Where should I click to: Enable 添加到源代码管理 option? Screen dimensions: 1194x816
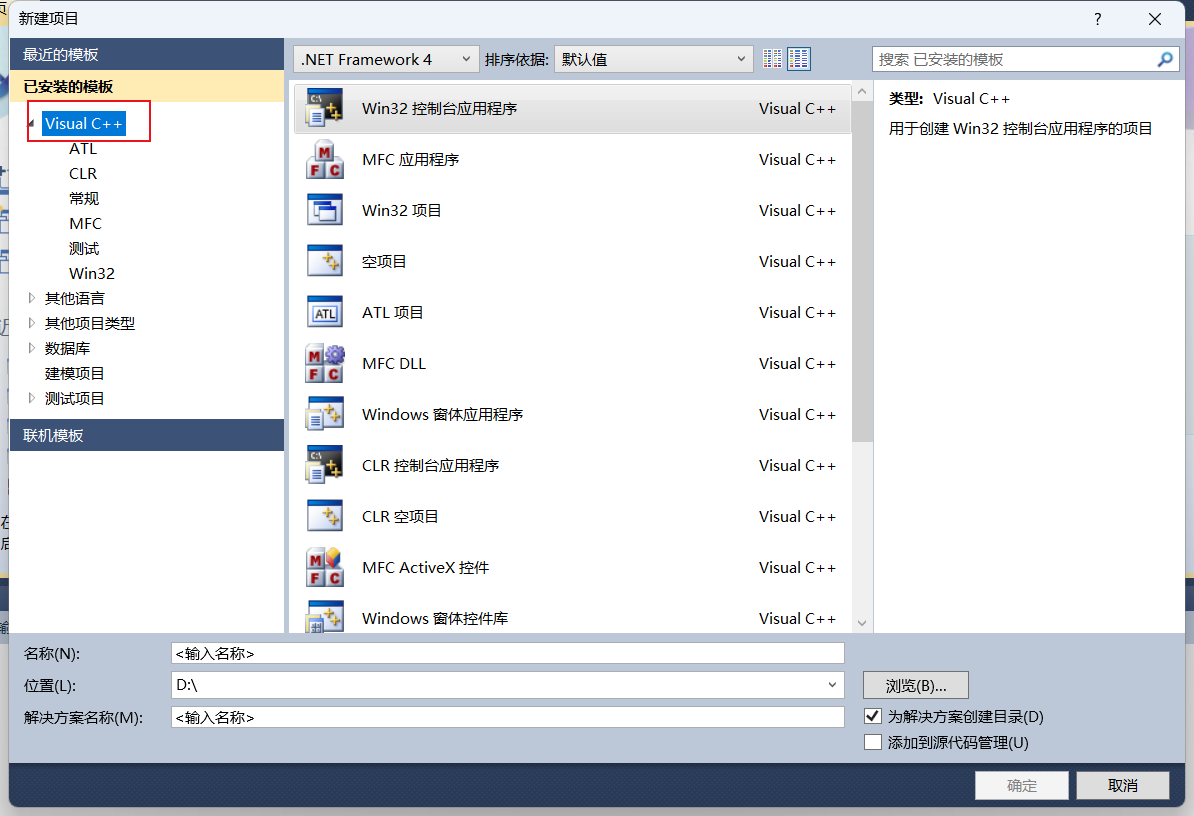(873, 741)
